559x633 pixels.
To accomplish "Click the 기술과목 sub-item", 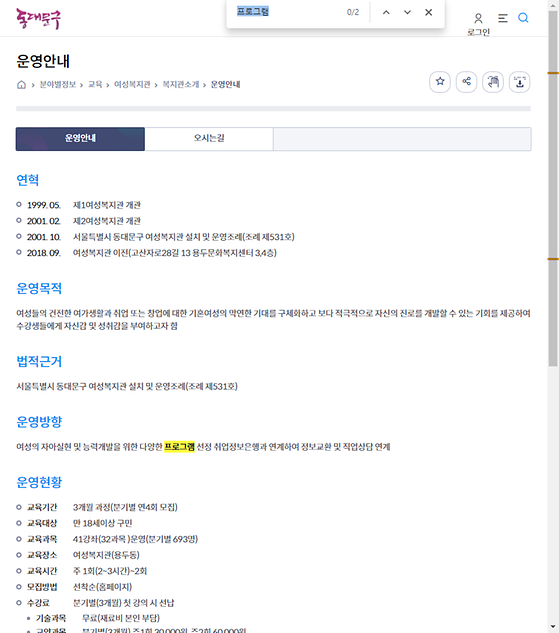I will [x=51, y=618].
